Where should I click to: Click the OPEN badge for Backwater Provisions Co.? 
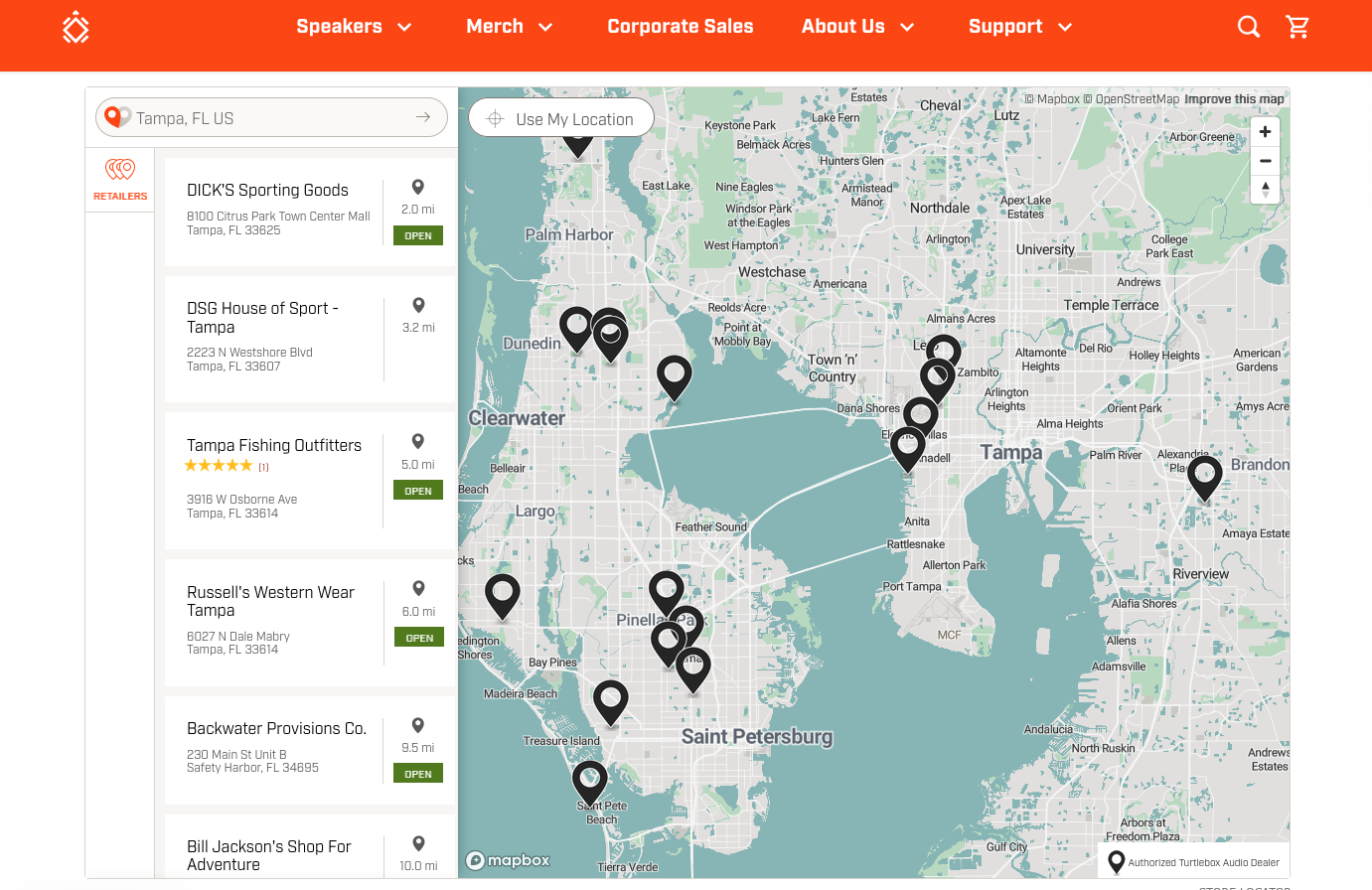point(418,774)
